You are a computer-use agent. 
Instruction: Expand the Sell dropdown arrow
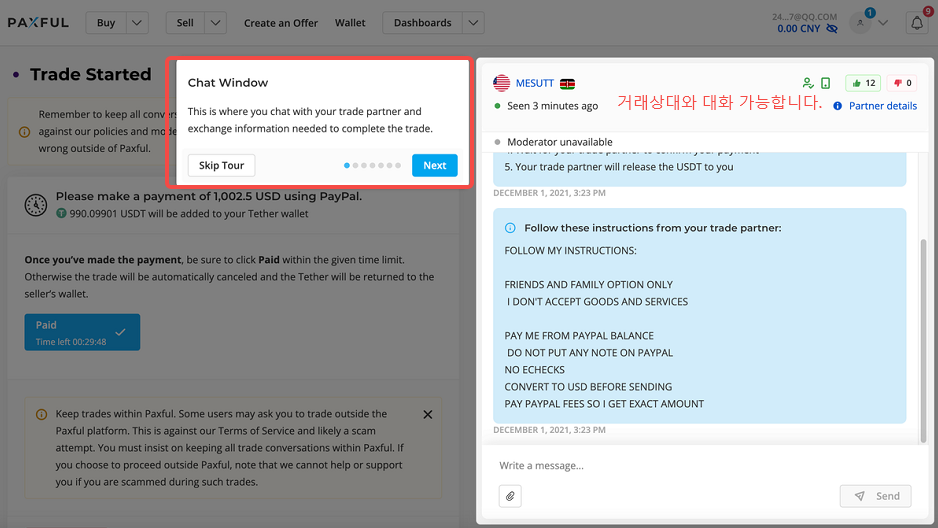point(215,23)
